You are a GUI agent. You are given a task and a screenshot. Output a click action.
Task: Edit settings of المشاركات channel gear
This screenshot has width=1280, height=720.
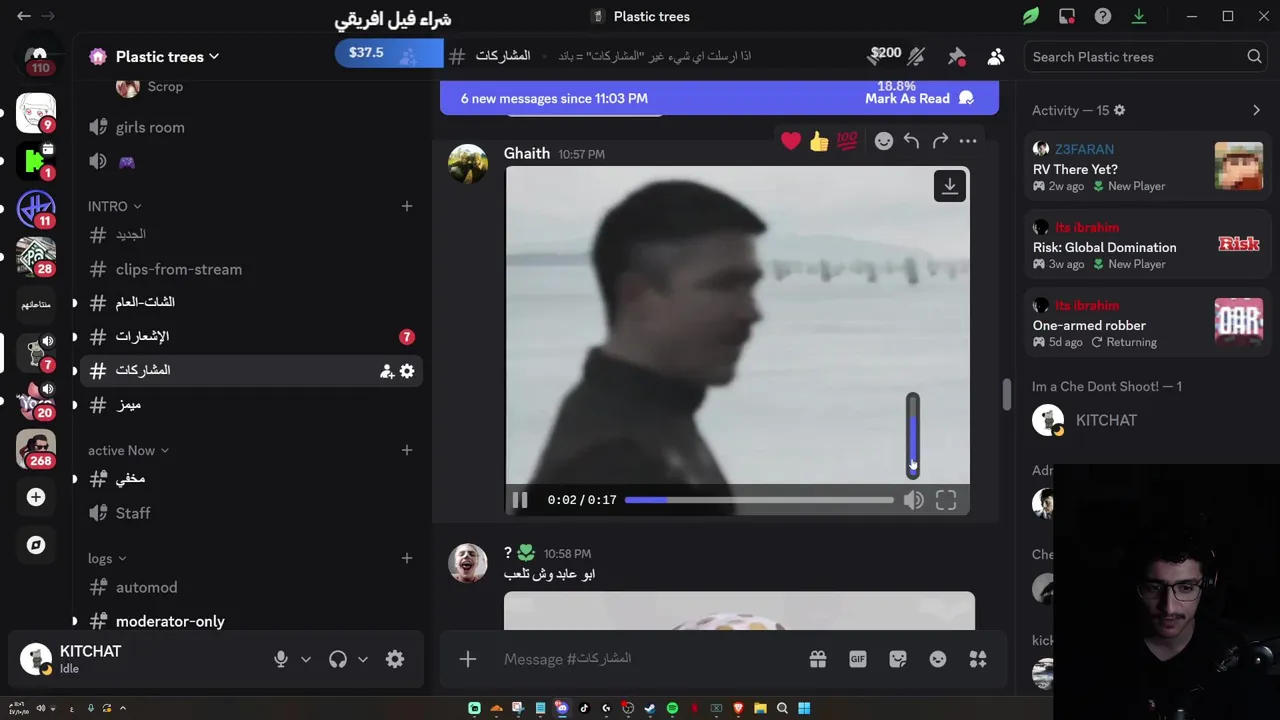tap(407, 371)
